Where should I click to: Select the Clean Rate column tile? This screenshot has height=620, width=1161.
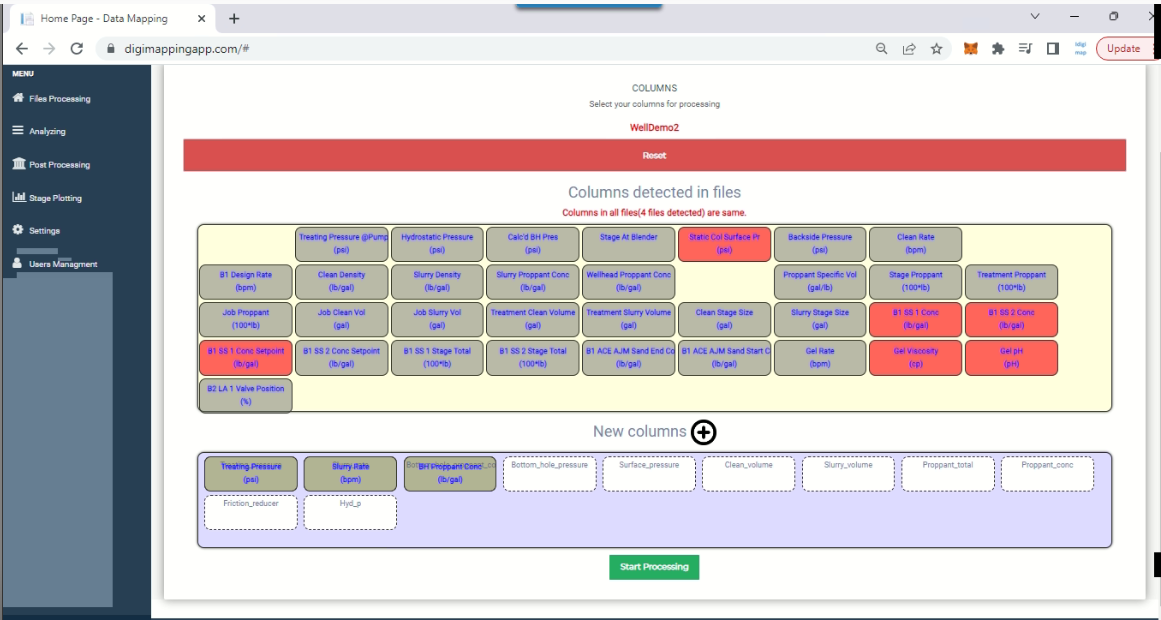pos(915,244)
